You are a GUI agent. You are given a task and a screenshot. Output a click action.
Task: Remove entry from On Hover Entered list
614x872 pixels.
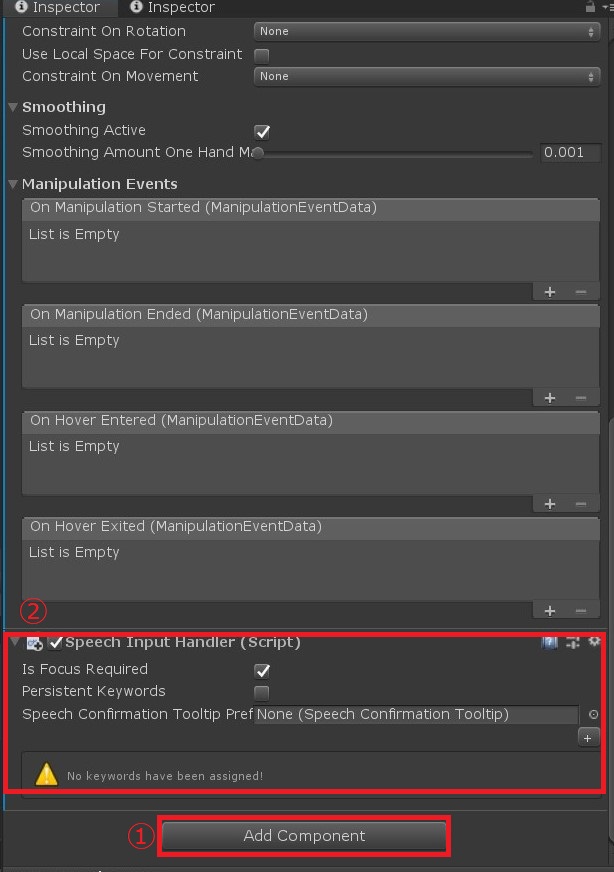[581, 504]
